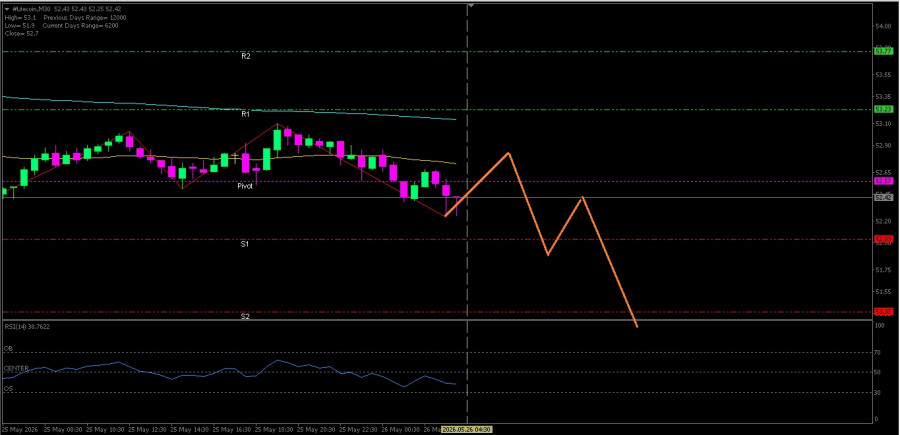This screenshot has width=900, height=435.
Task: Click the 100 level on RSI scale
Action: 880,325
